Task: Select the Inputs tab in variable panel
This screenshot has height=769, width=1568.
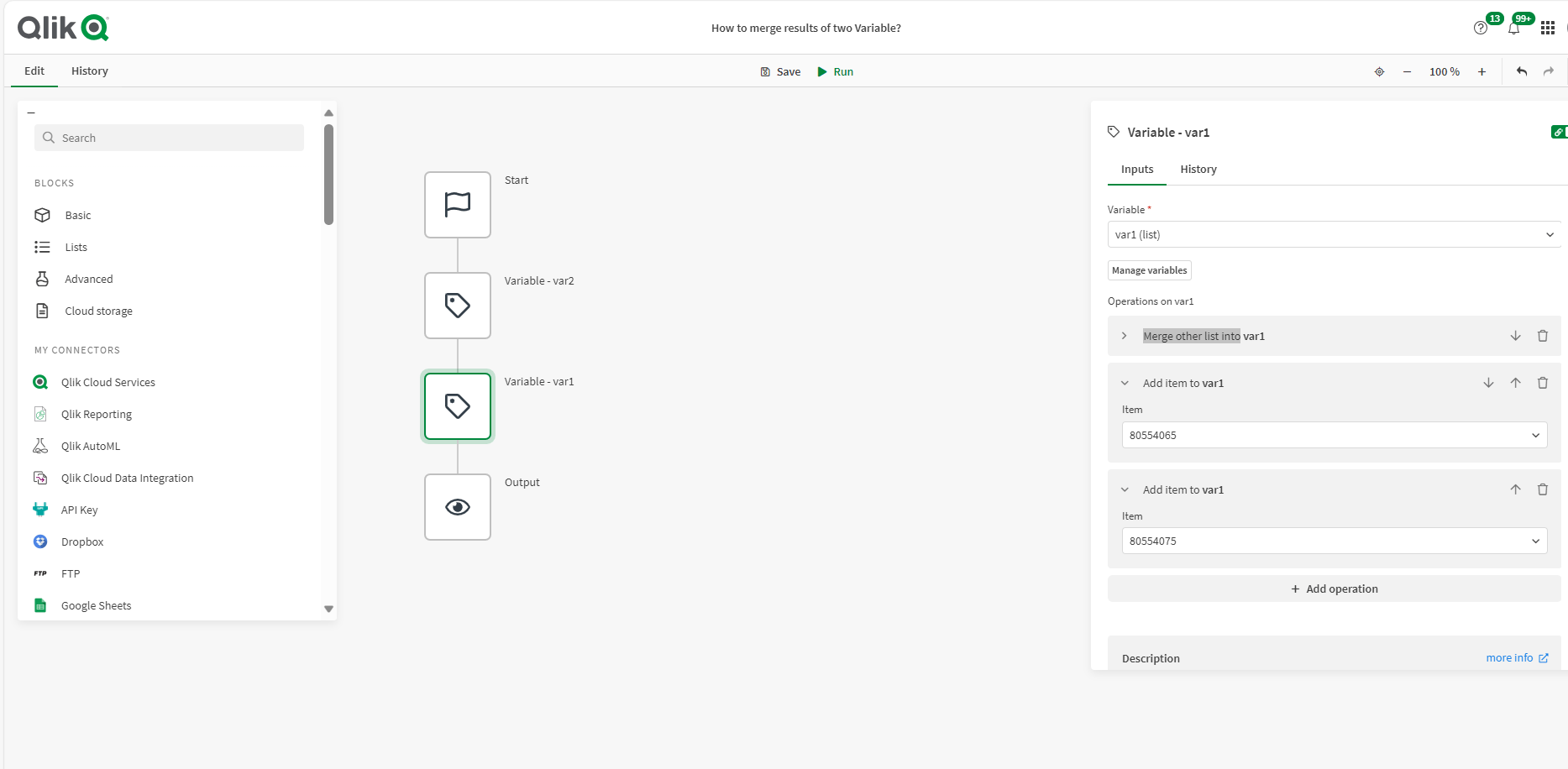Action: pos(1137,169)
